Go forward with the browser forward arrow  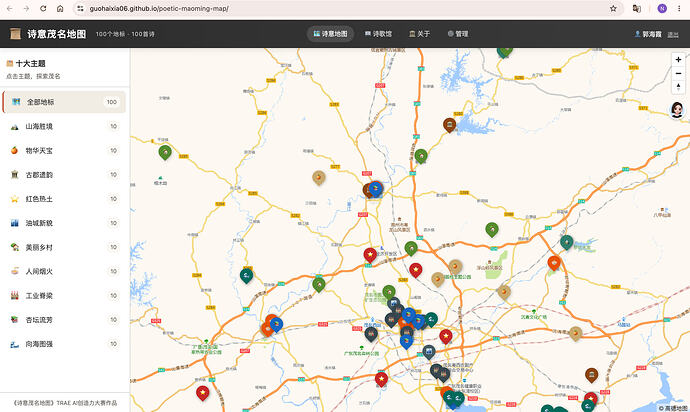coord(26,8)
